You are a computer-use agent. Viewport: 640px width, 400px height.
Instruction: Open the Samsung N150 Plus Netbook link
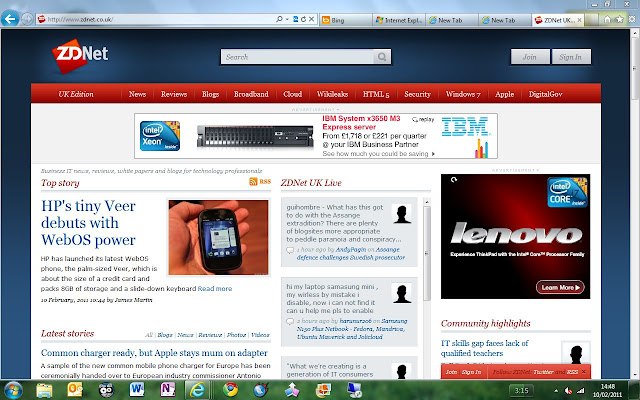351,329
